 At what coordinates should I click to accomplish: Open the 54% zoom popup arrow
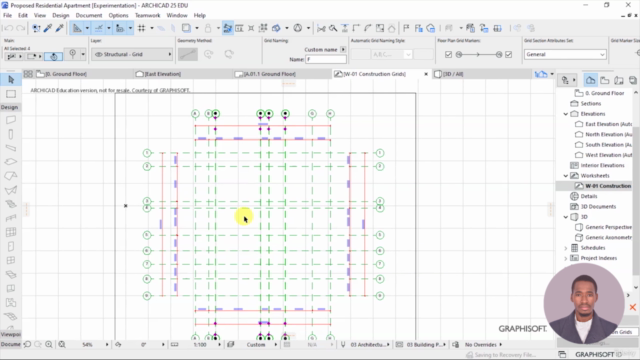(x=107, y=344)
